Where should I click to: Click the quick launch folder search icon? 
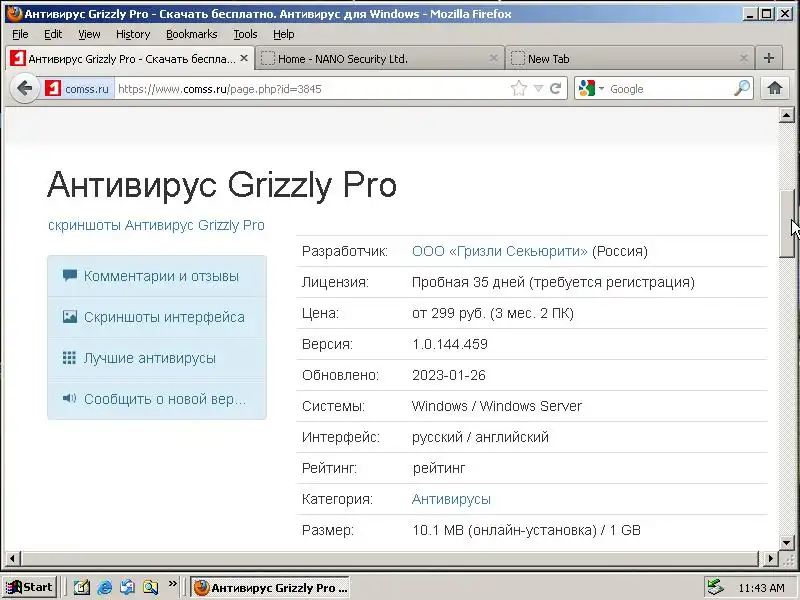pos(150,587)
